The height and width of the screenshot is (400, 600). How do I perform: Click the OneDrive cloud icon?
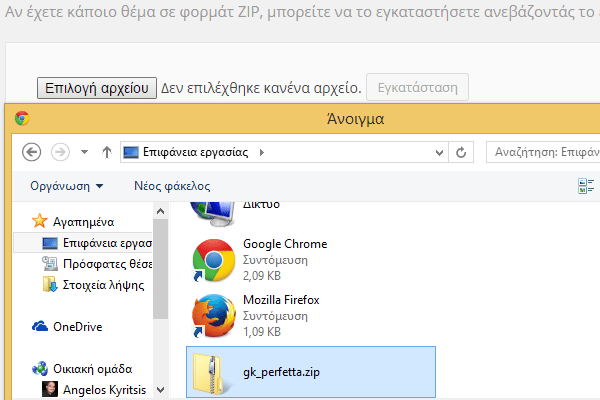click(x=40, y=327)
